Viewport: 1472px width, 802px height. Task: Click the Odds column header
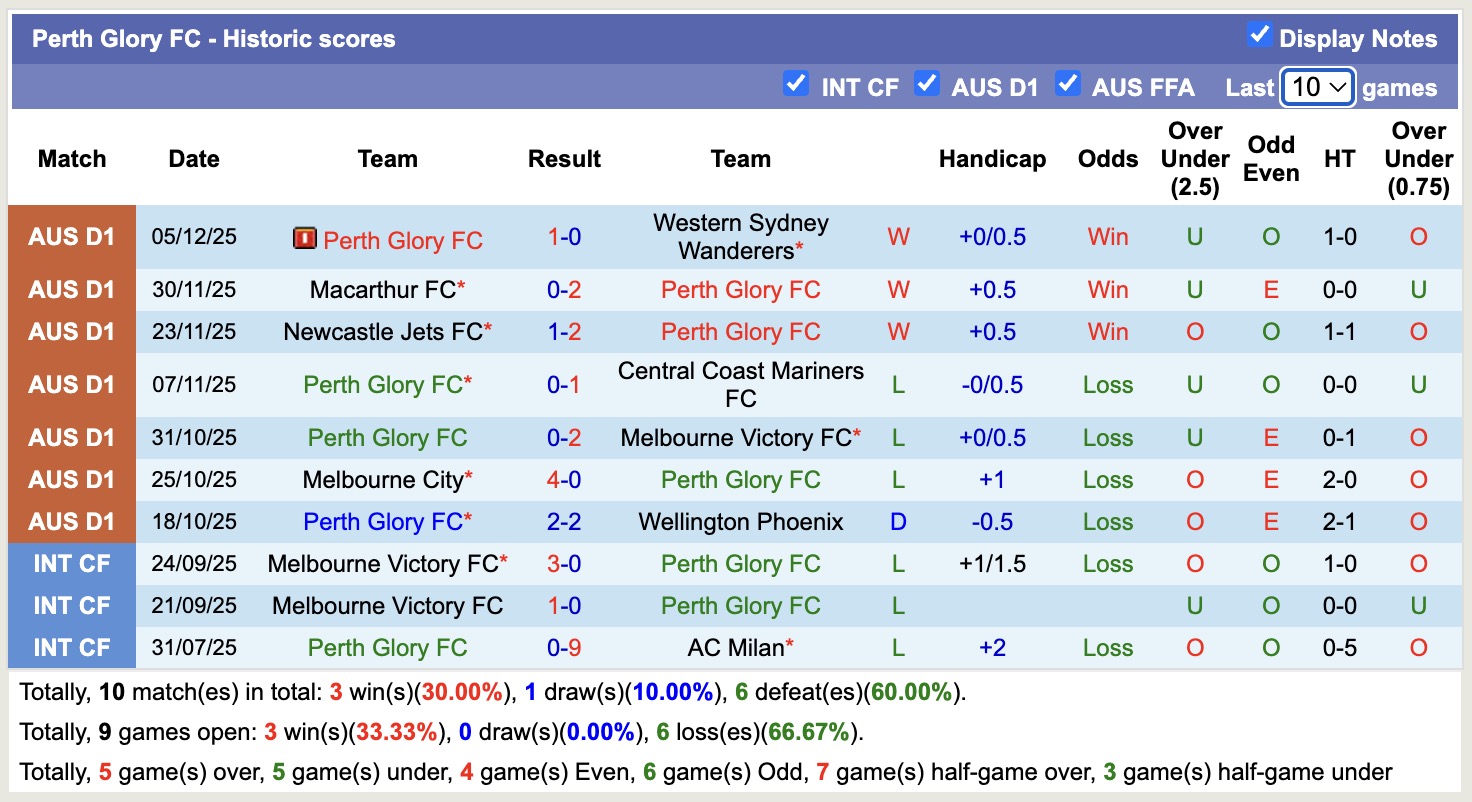pyautogui.click(x=1107, y=158)
